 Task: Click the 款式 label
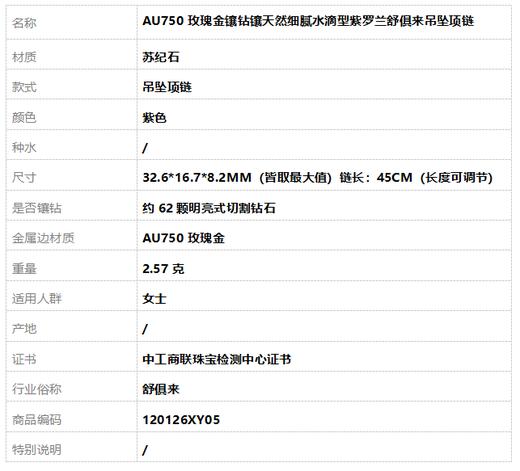24,87
